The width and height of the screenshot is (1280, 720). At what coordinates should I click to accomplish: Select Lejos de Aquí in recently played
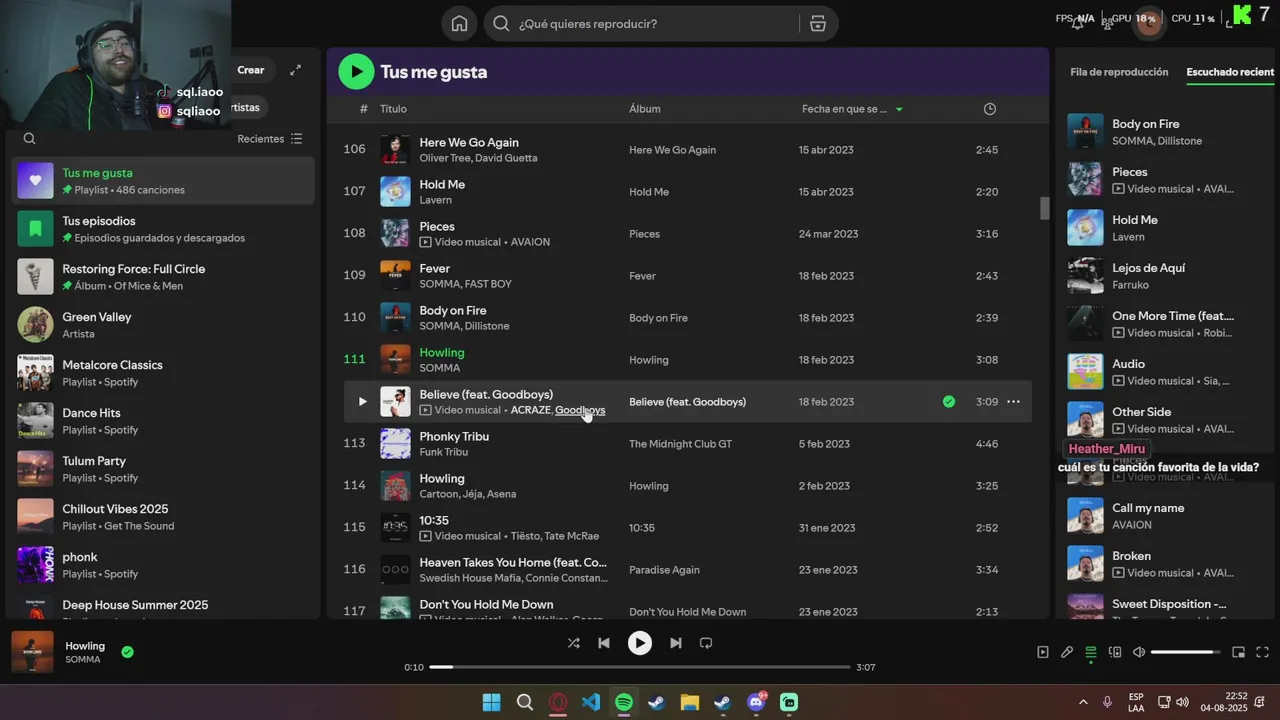click(x=1149, y=268)
